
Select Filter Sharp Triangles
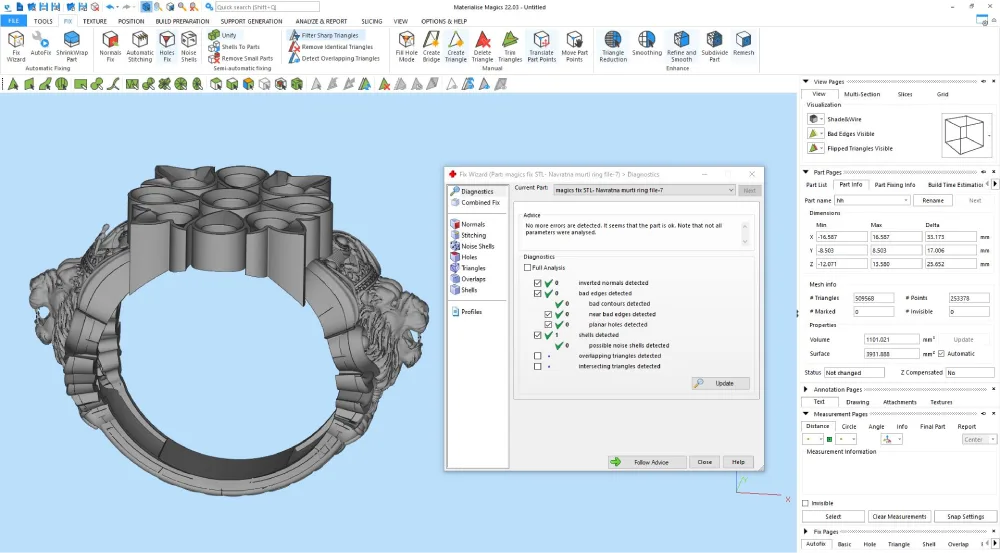(x=324, y=35)
